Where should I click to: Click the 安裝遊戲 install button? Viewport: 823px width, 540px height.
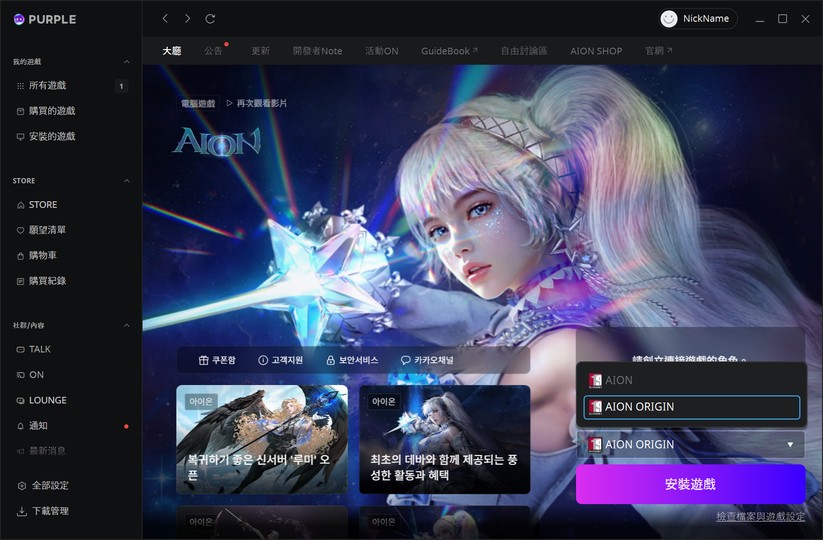pos(691,484)
